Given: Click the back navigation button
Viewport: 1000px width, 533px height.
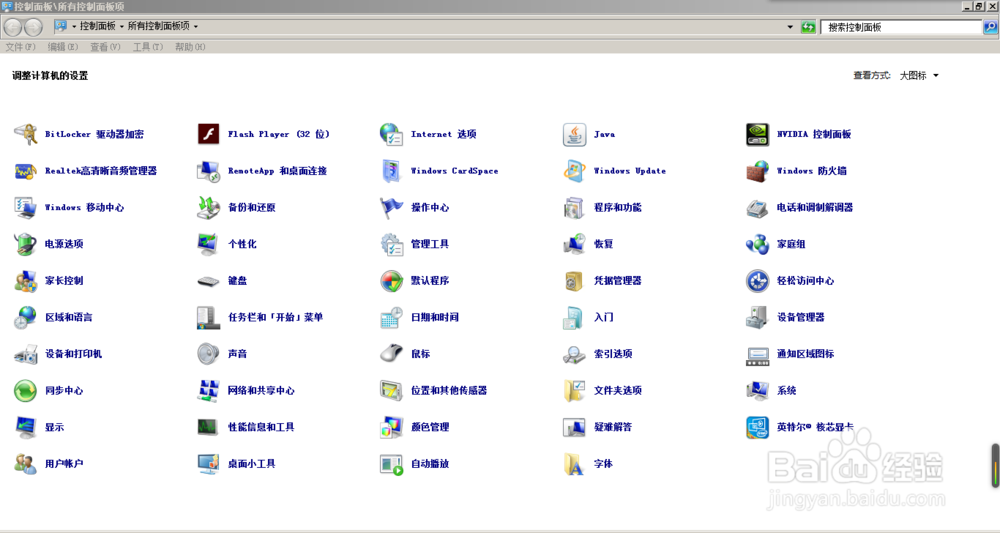Looking at the screenshot, I should click(x=13, y=27).
